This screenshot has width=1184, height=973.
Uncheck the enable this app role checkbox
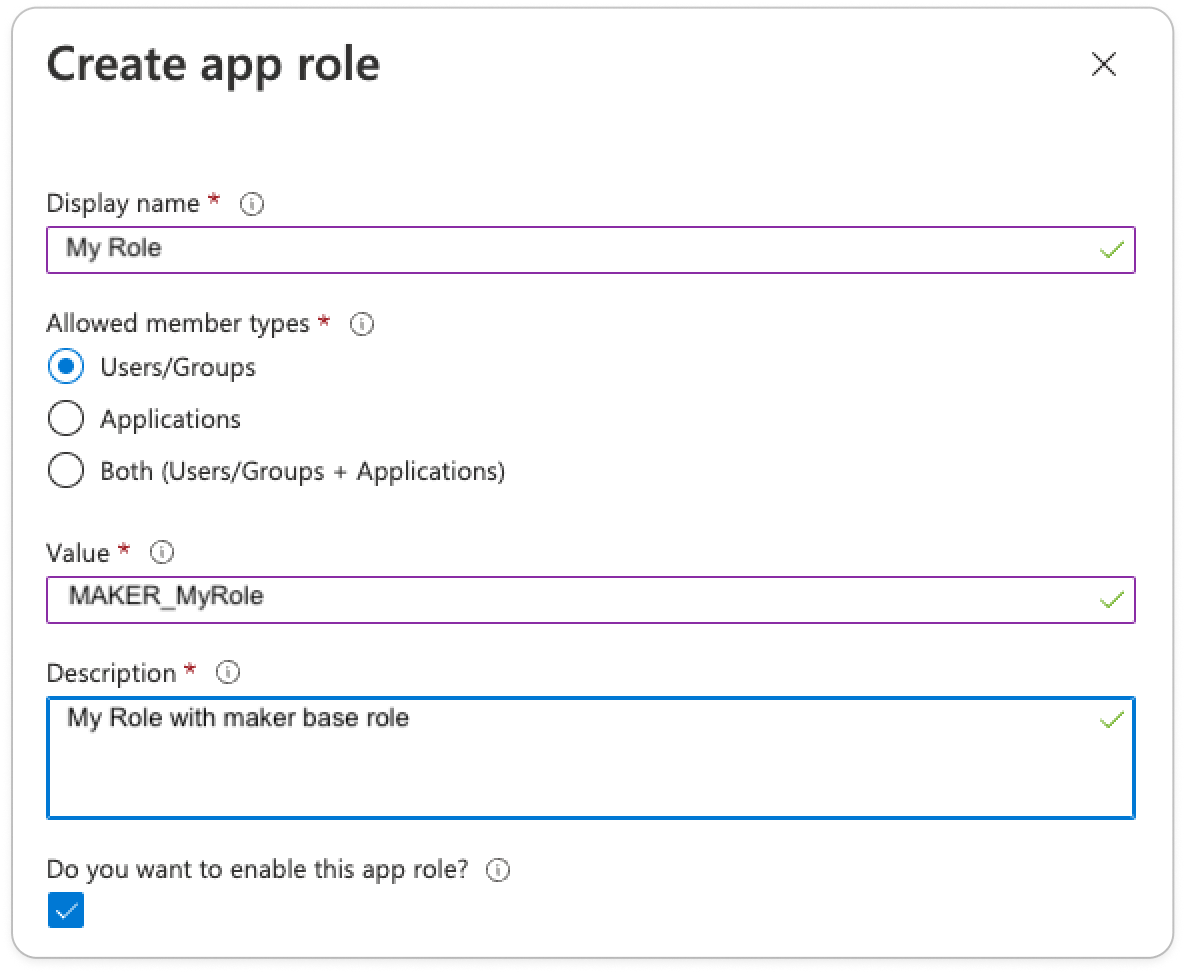click(x=66, y=910)
